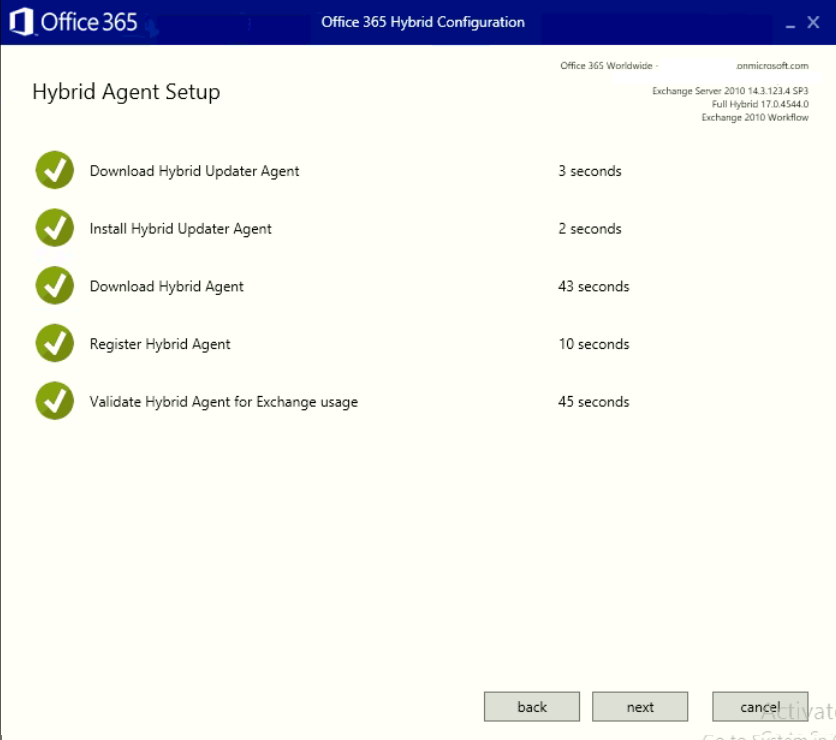Click the '45 seconds' duration value
This screenshot has height=740, width=836.
593,401
